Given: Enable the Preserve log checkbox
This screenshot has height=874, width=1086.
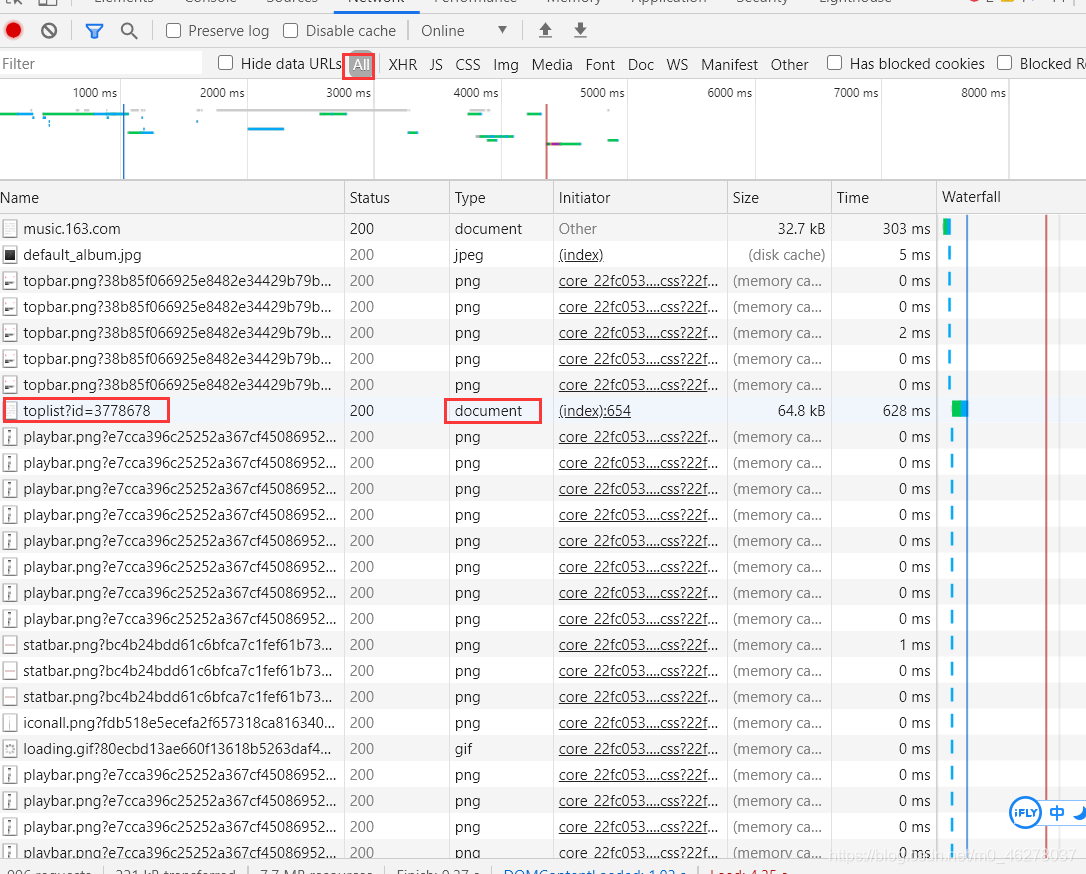Looking at the screenshot, I should pos(174,30).
